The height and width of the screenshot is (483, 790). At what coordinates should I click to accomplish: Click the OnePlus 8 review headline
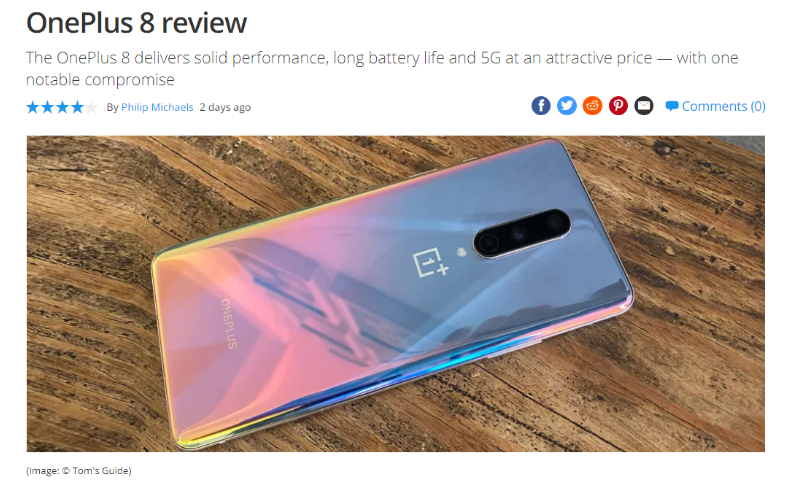click(137, 23)
